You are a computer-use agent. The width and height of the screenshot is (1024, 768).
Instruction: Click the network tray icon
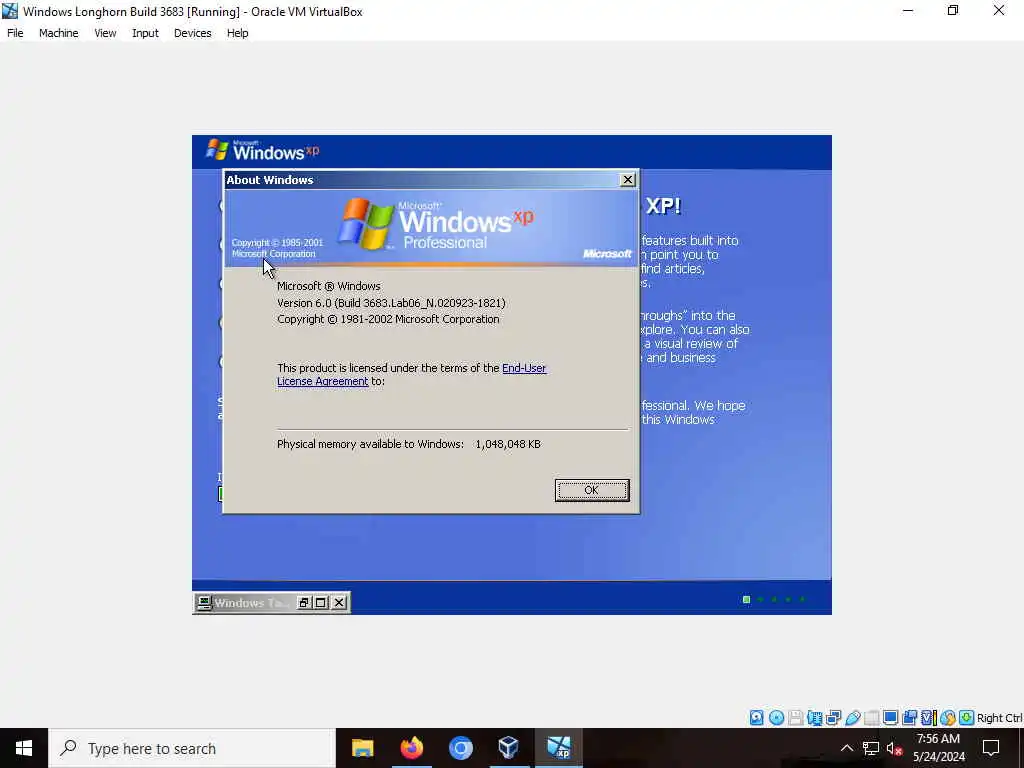click(871, 748)
